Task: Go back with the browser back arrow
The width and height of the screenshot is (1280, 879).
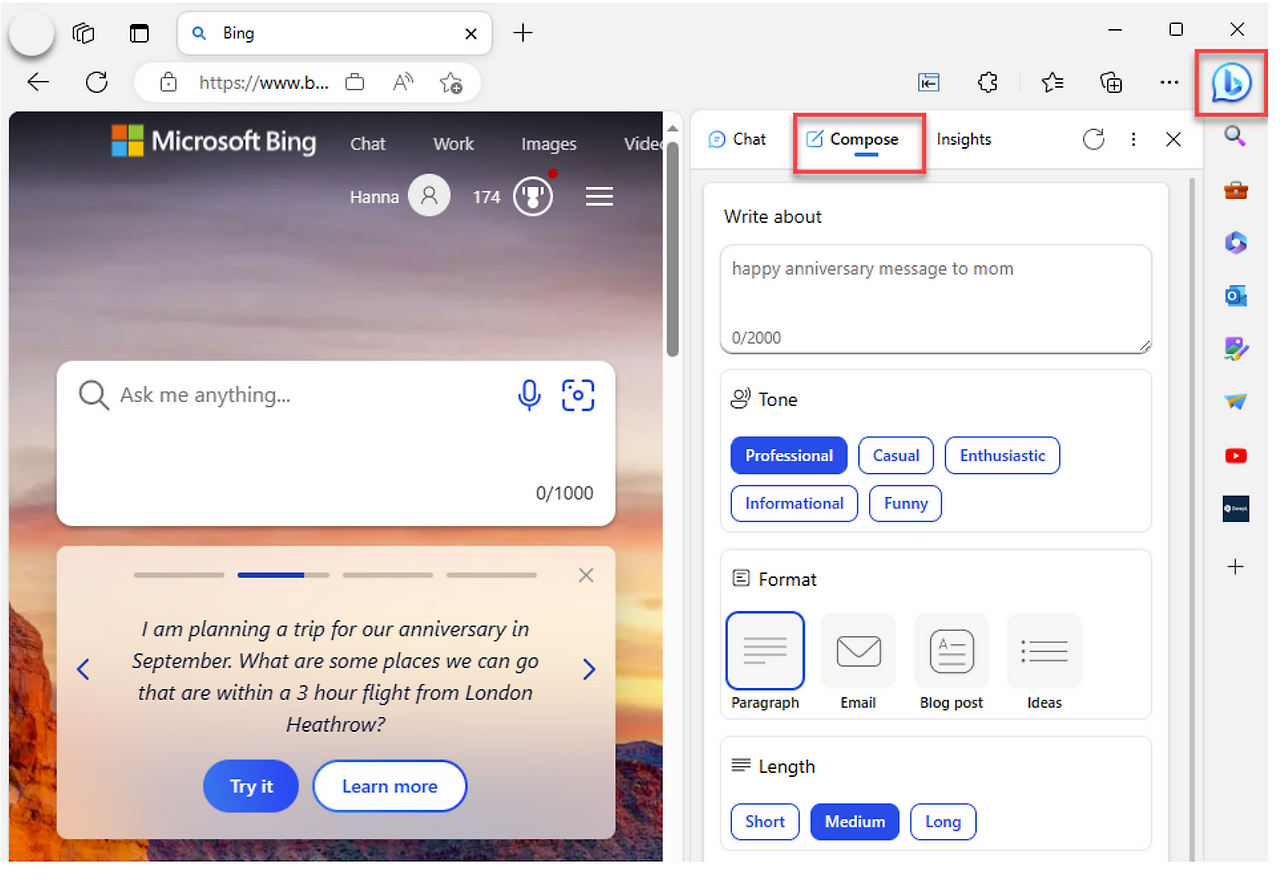Action: (38, 83)
